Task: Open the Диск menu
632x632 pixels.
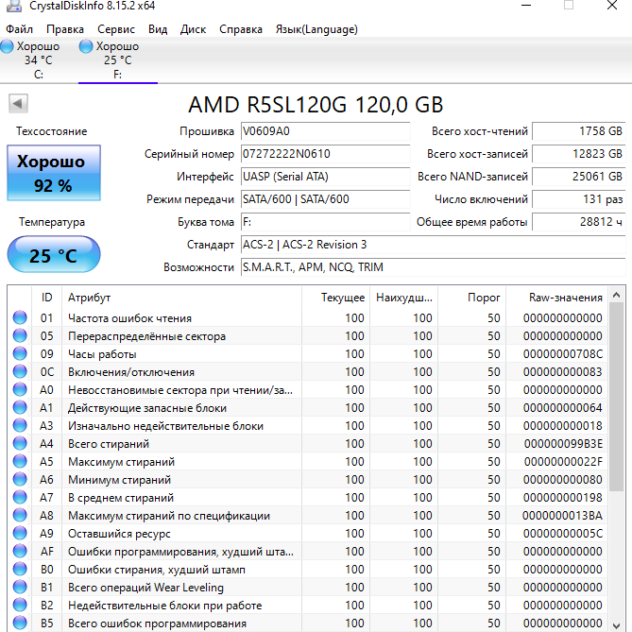Action: (193, 29)
